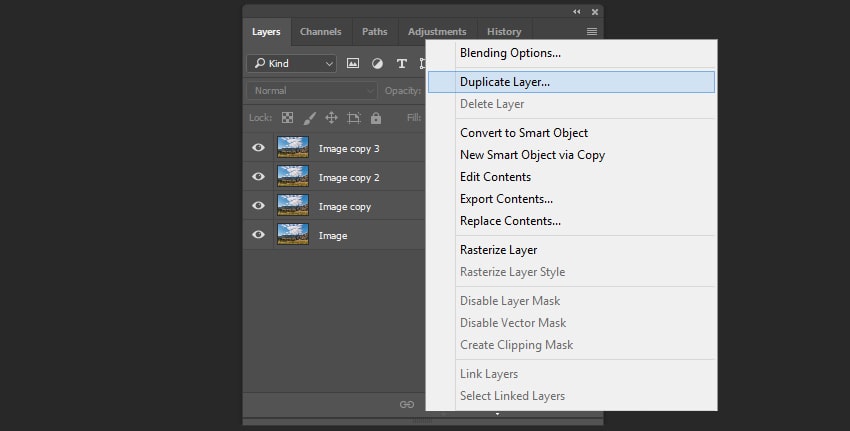
Task: Click the pixel layer filter icon
Action: [x=353, y=63]
